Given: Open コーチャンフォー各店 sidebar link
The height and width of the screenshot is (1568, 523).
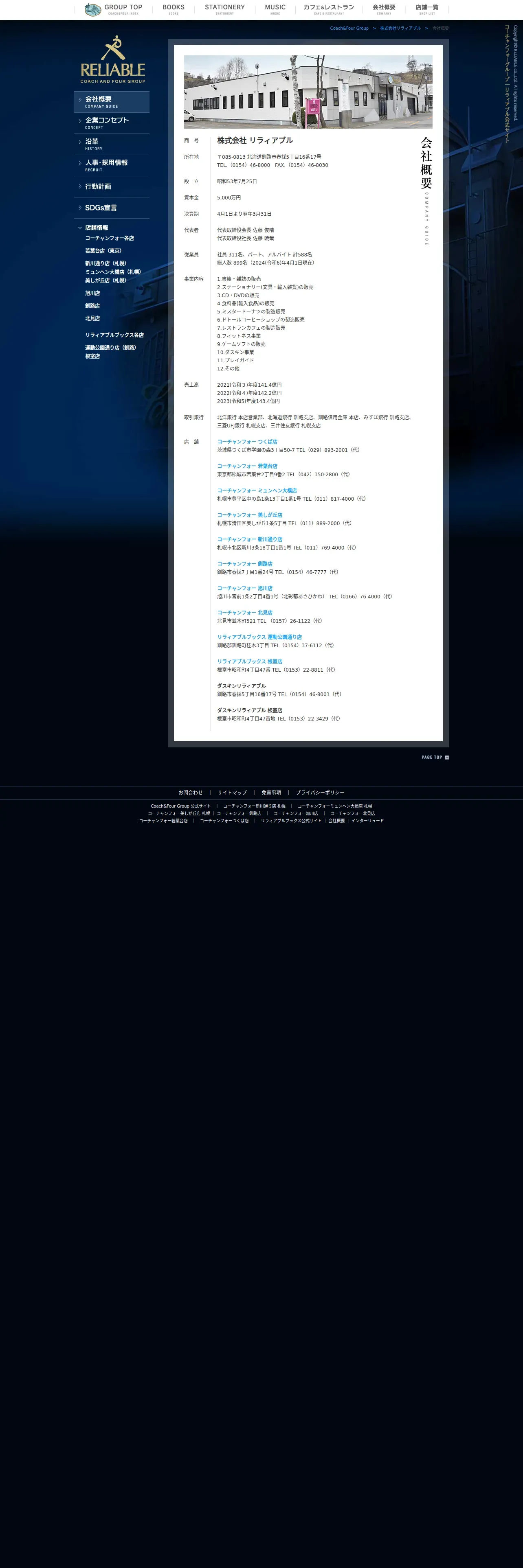Looking at the screenshot, I should click(110, 238).
